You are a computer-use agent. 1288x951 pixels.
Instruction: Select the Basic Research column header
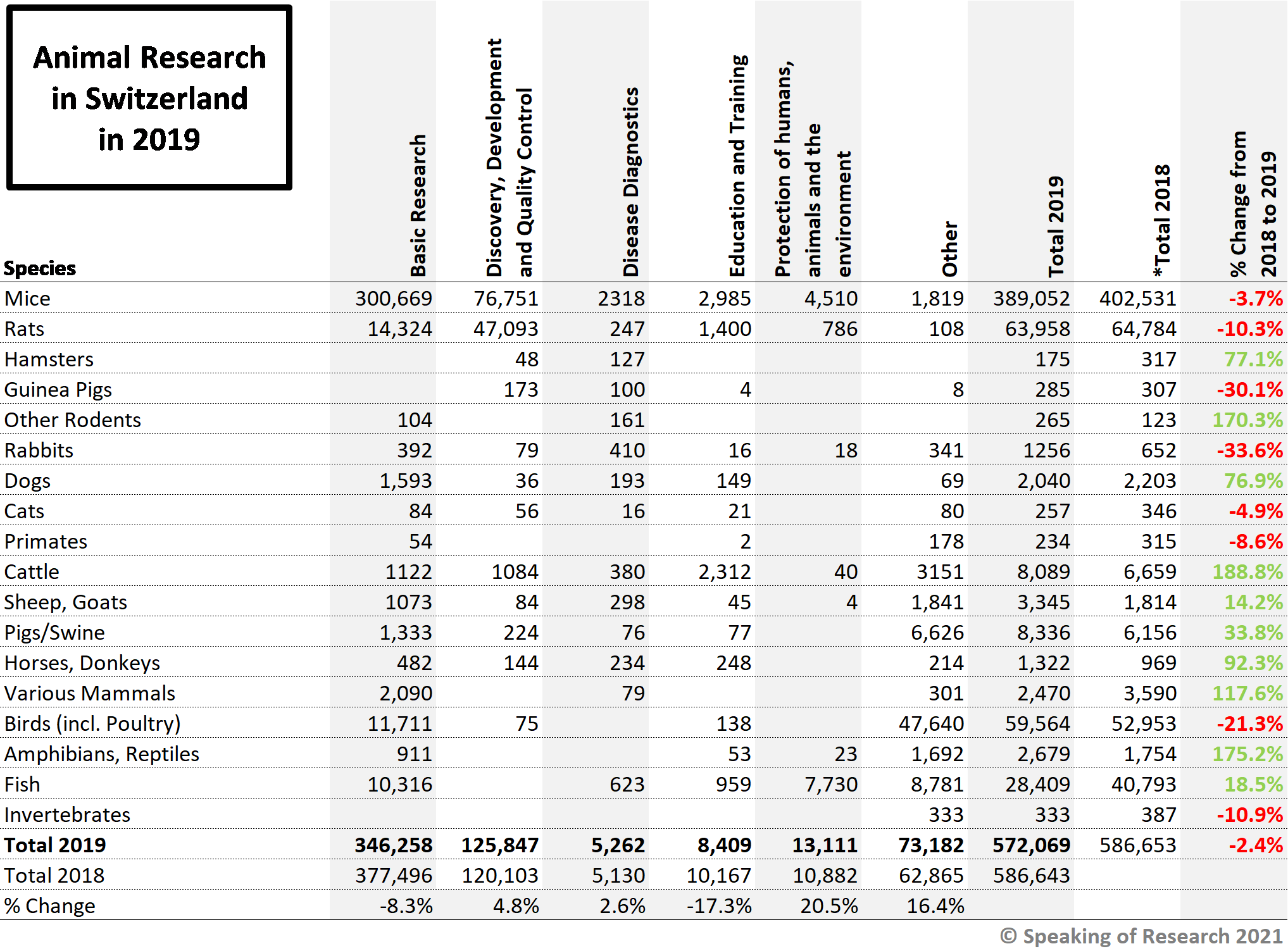tap(418, 206)
